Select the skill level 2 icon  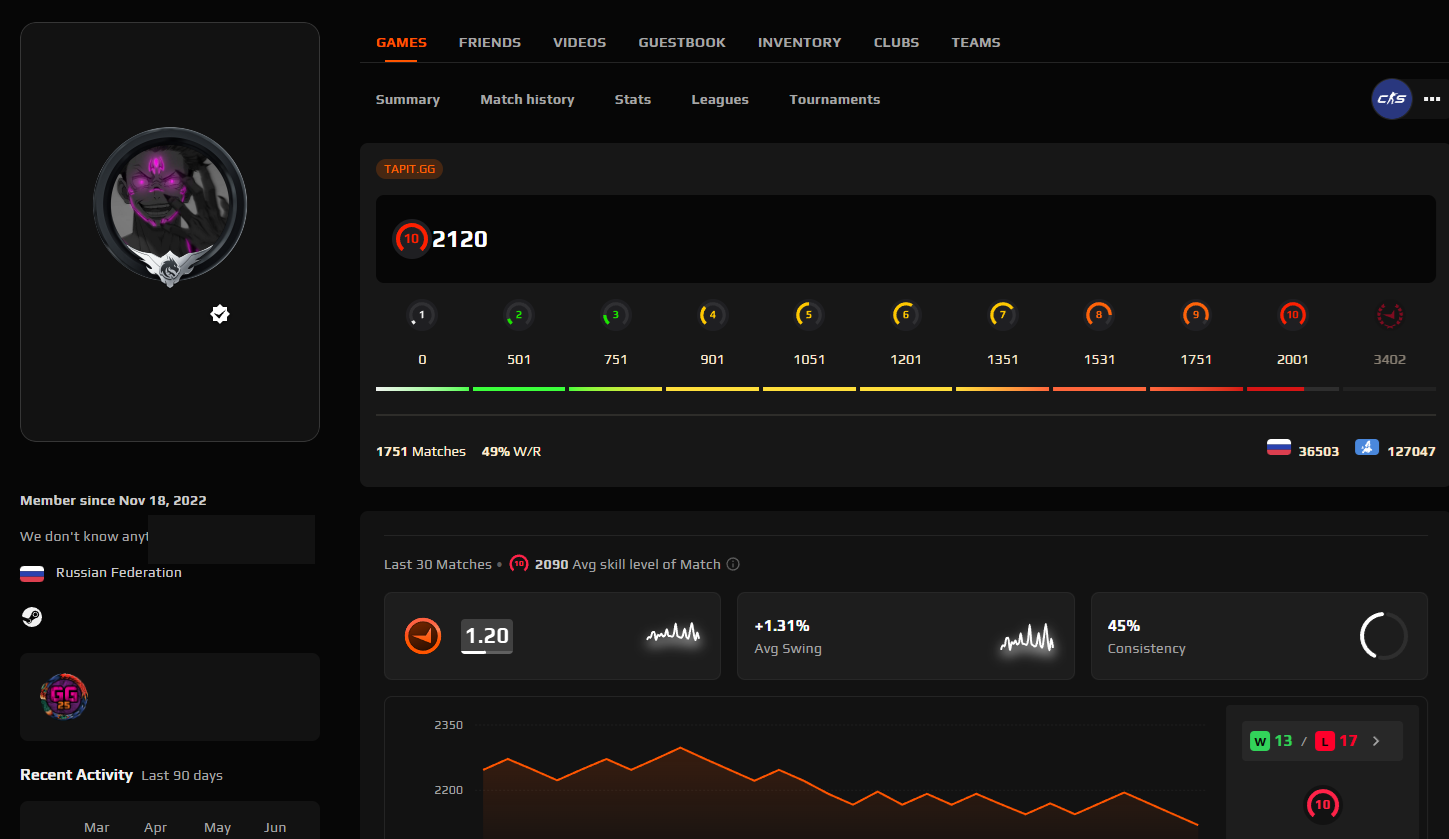(x=518, y=315)
